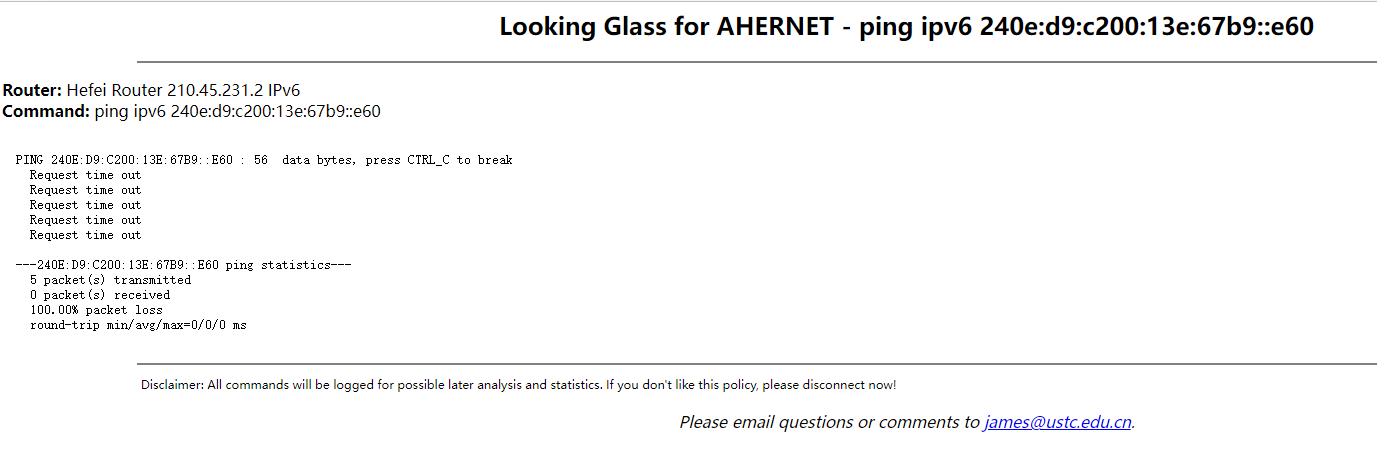Image resolution: width=1377 pixels, height=474 pixels.
Task: Click the Please email questions or comments text
Action: pyautogui.click(x=829, y=422)
